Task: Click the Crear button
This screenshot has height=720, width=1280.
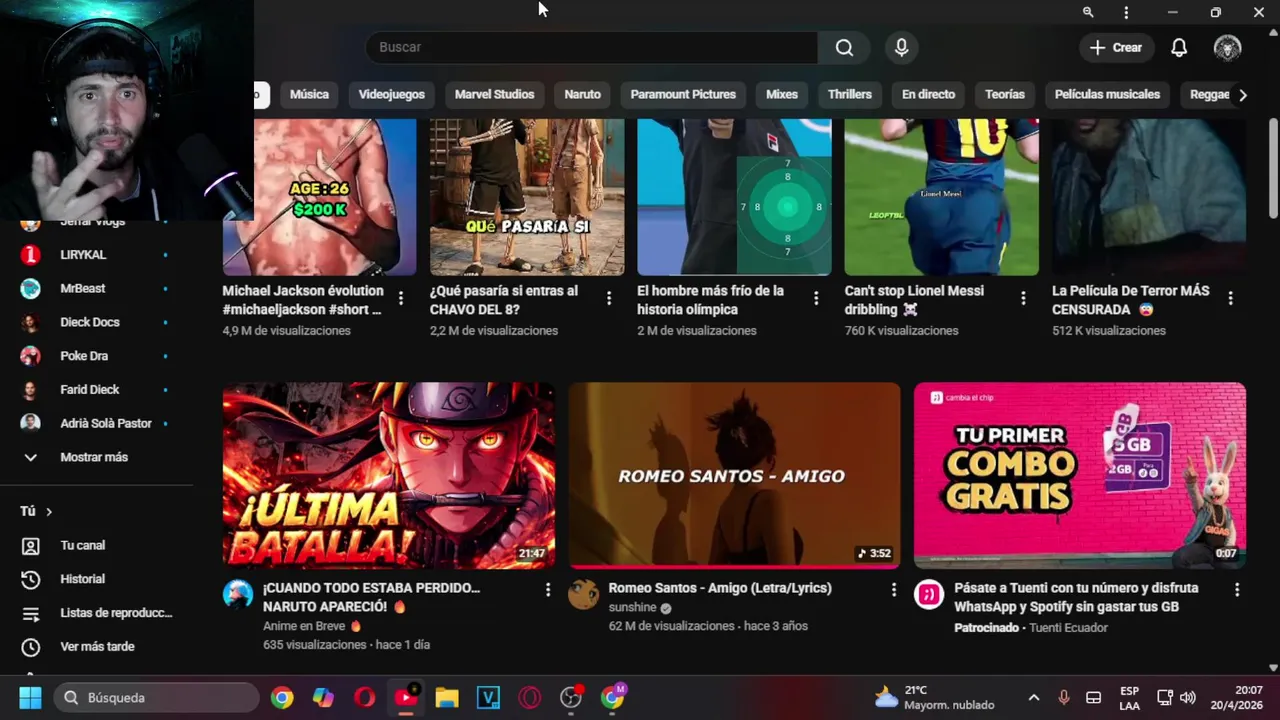Action: click(x=1116, y=47)
